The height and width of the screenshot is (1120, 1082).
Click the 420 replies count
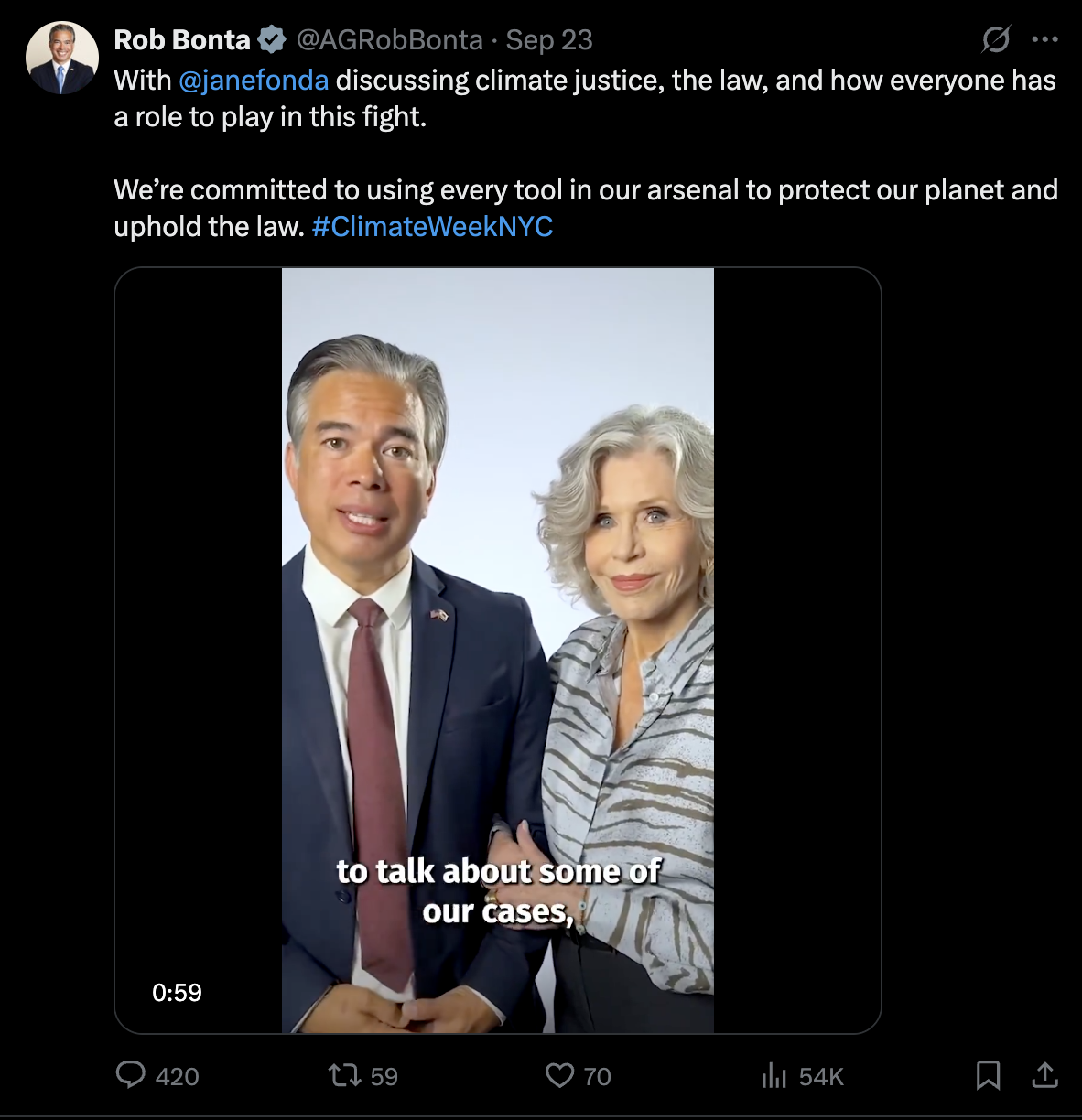tap(177, 1076)
